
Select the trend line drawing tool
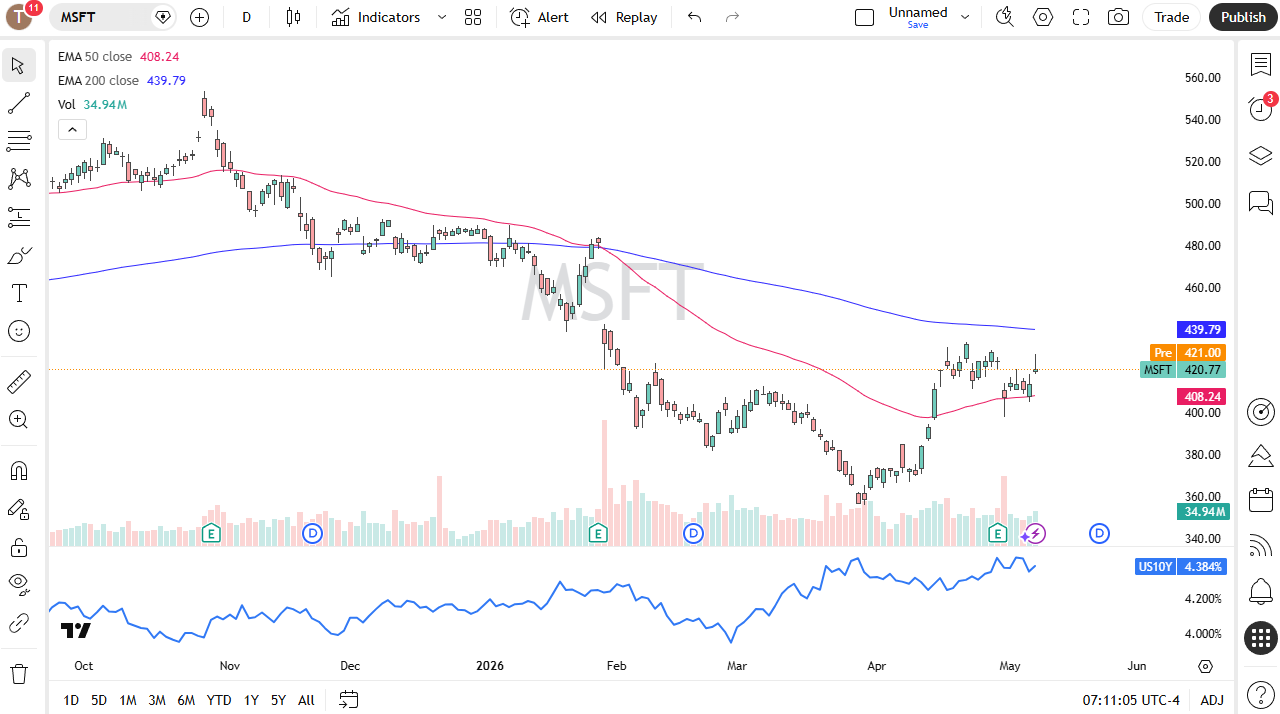18,103
